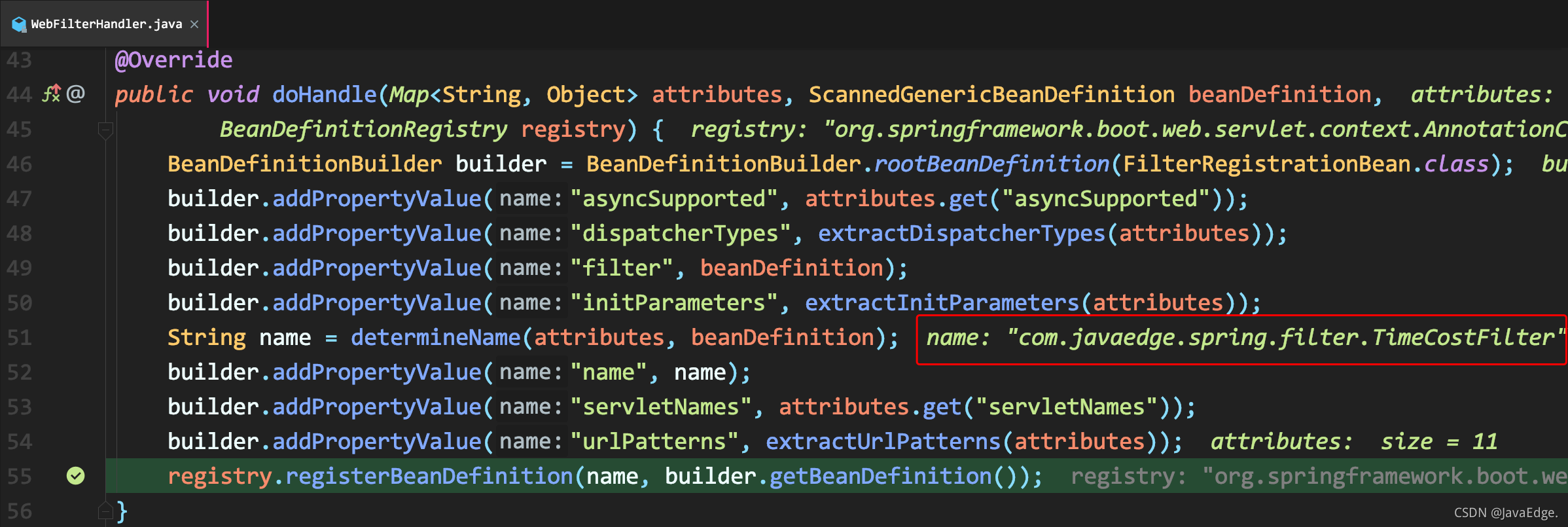This screenshot has width=1568, height=527.
Task: Collapse the fold end marker at line 56
Action: pyautogui.click(x=105, y=511)
